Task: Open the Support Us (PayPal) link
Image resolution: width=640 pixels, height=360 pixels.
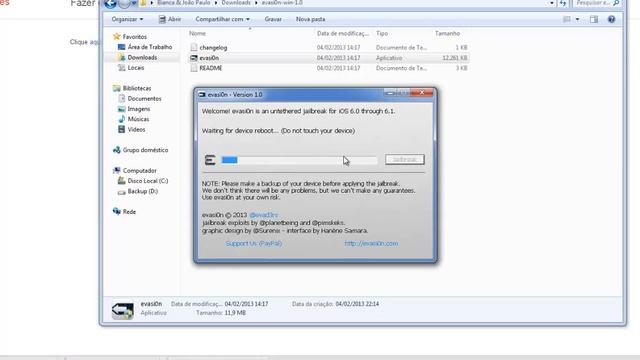Action: (x=253, y=243)
